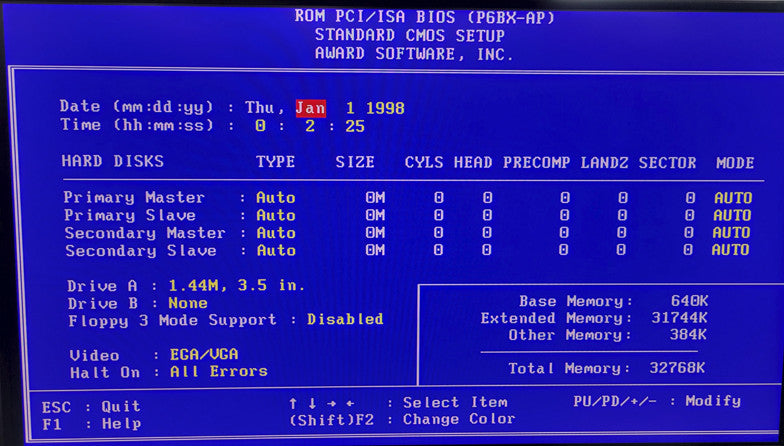Select Secondary Slave type Auto
This screenshot has width=784, height=446.
point(276,250)
